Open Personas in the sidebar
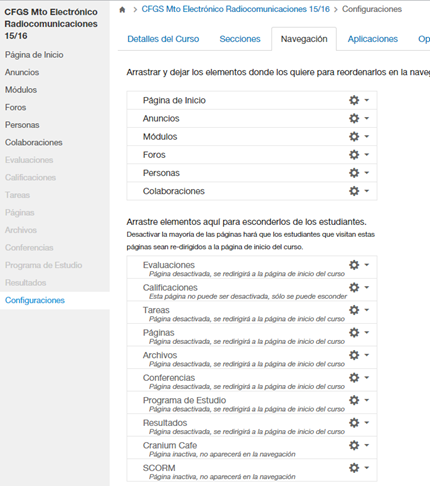The image size is (430, 486). [x=22, y=125]
